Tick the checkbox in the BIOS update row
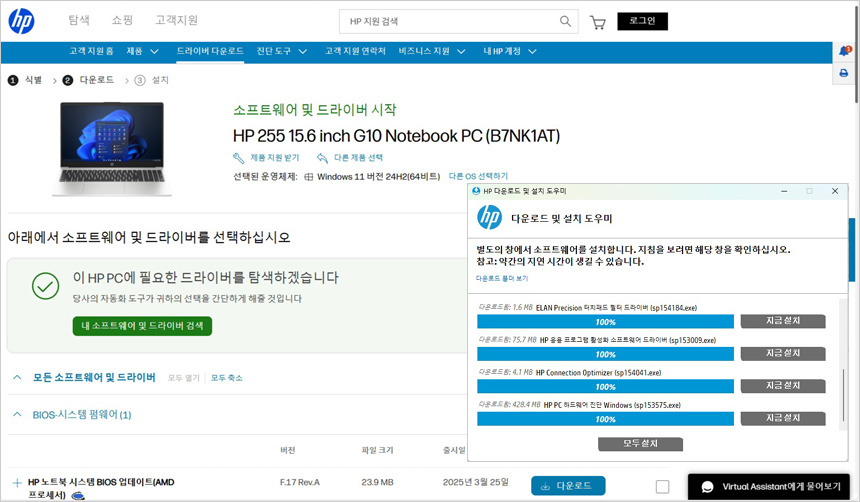The width and height of the screenshot is (860, 502). point(662,486)
